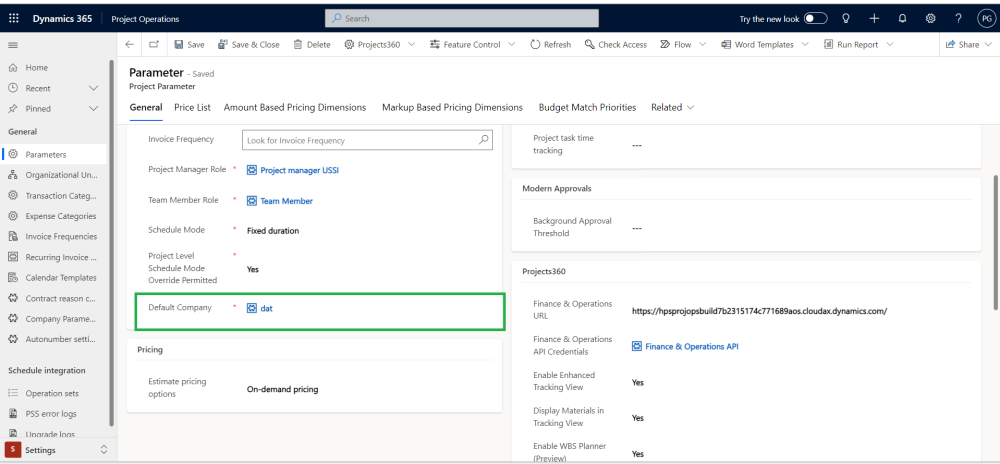Collapse the sidebar with the hamburger icon

(x=13, y=45)
